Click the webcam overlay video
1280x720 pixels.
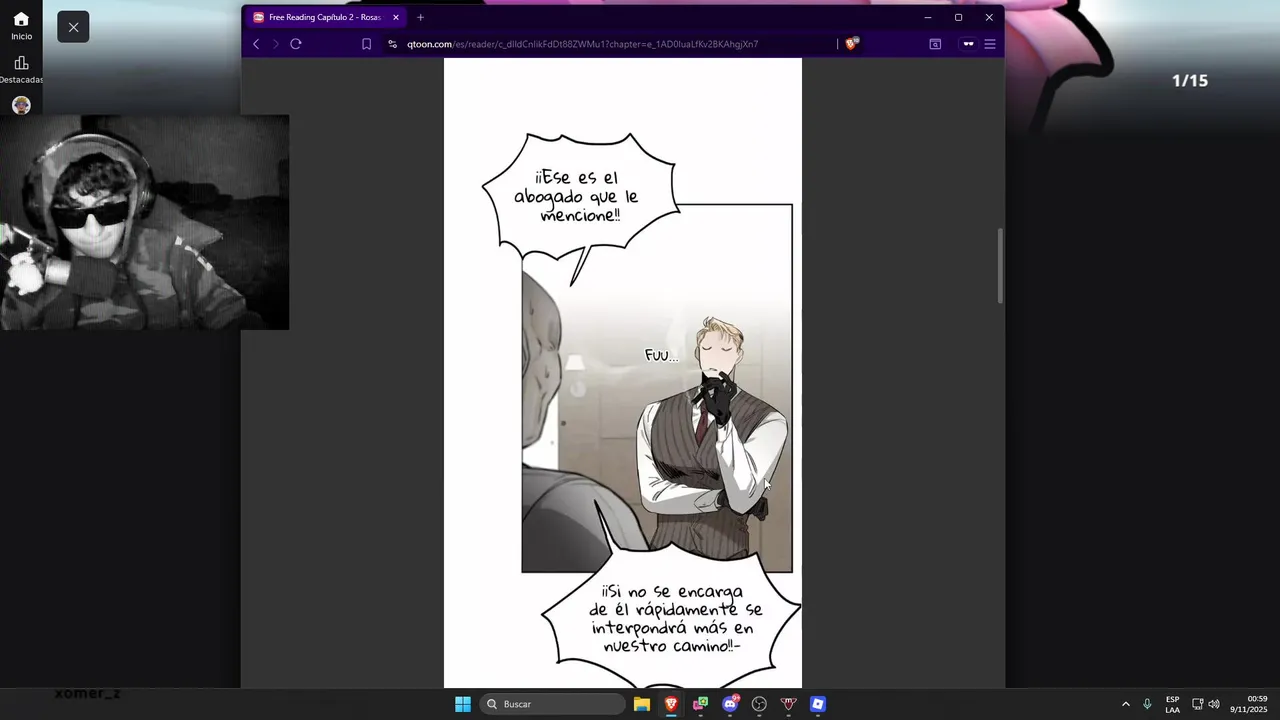pyautogui.click(x=144, y=222)
